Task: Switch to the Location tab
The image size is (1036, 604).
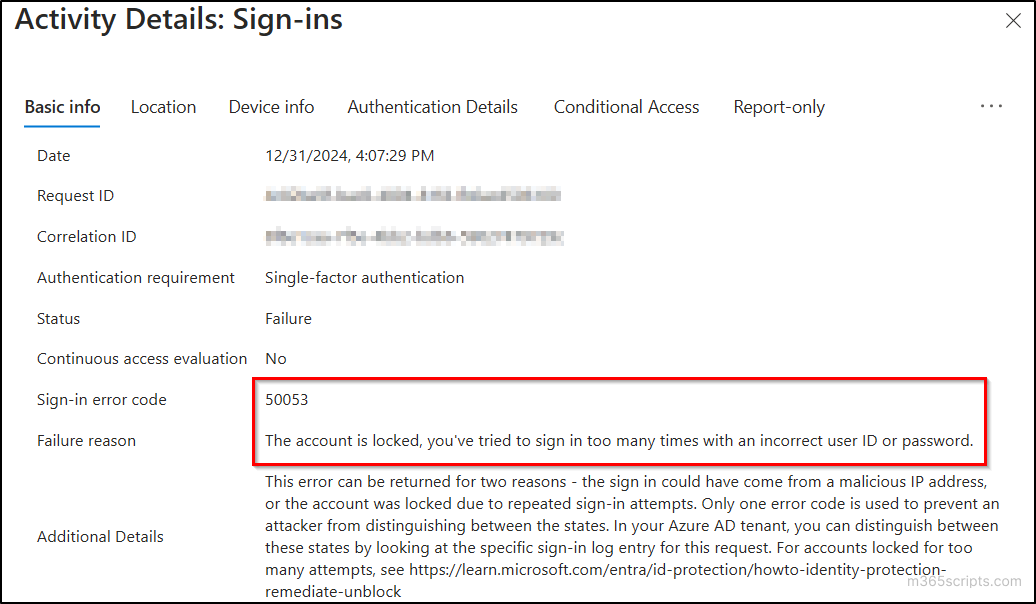Action: (163, 107)
